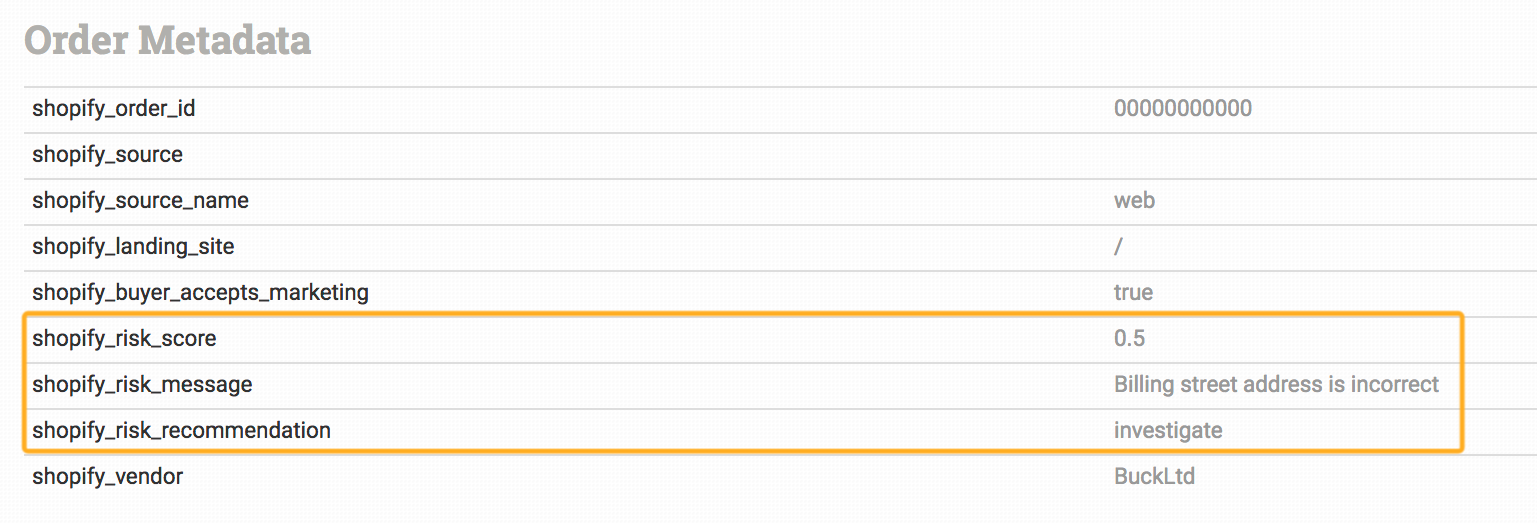Select the landing site slash value
Screen dimensions: 1537x523
coord(1118,246)
